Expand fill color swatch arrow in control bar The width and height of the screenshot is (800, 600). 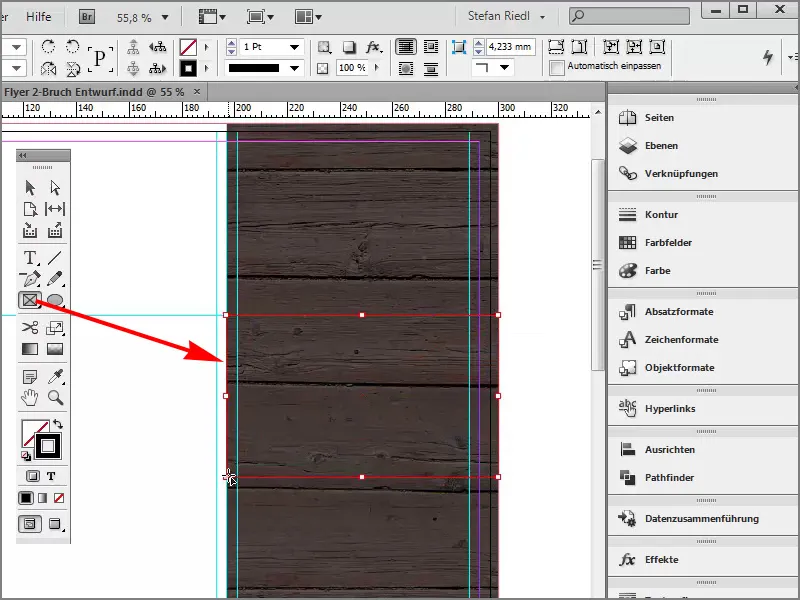207,47
